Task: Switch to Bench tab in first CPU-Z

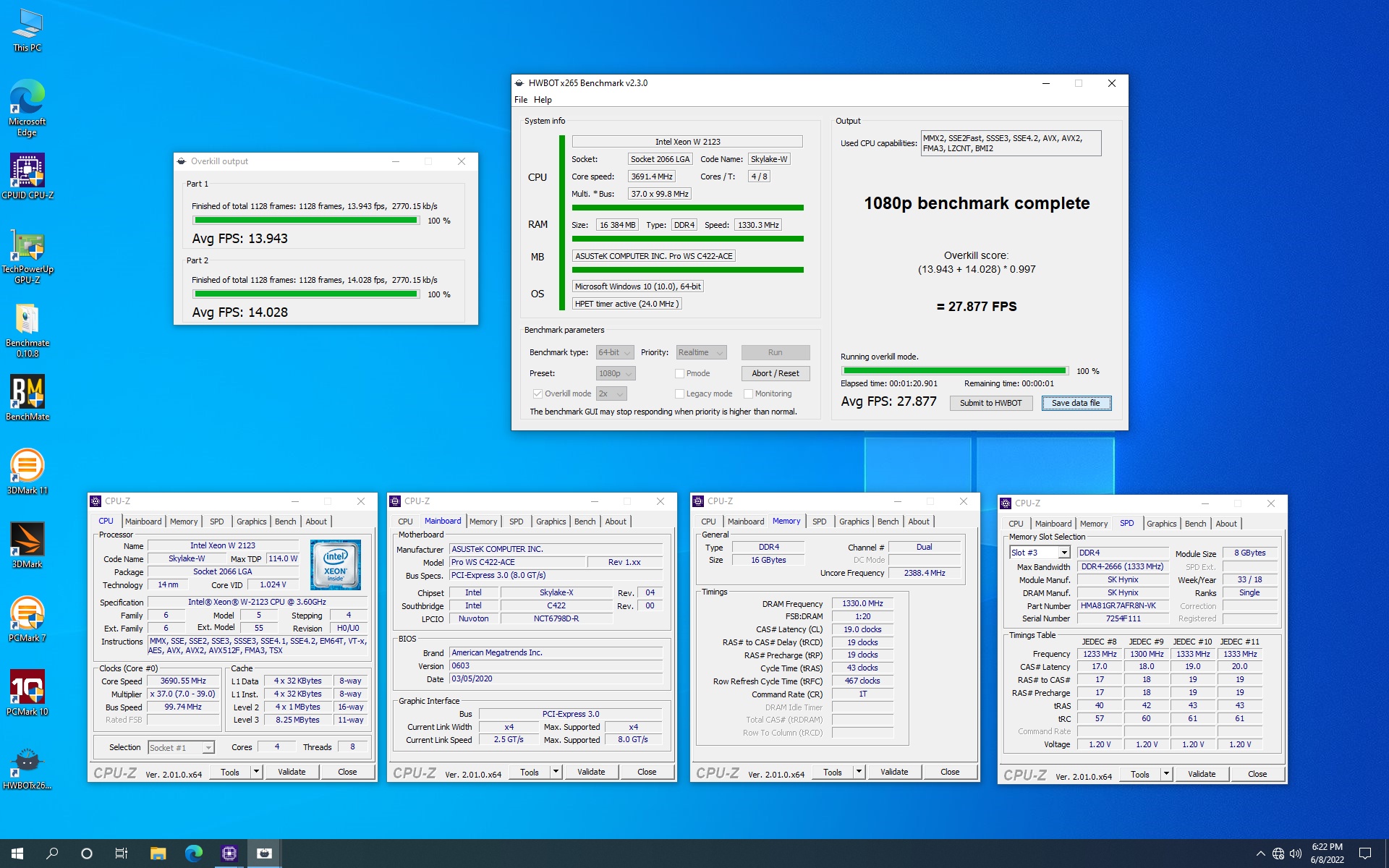Action: point(286,522)
